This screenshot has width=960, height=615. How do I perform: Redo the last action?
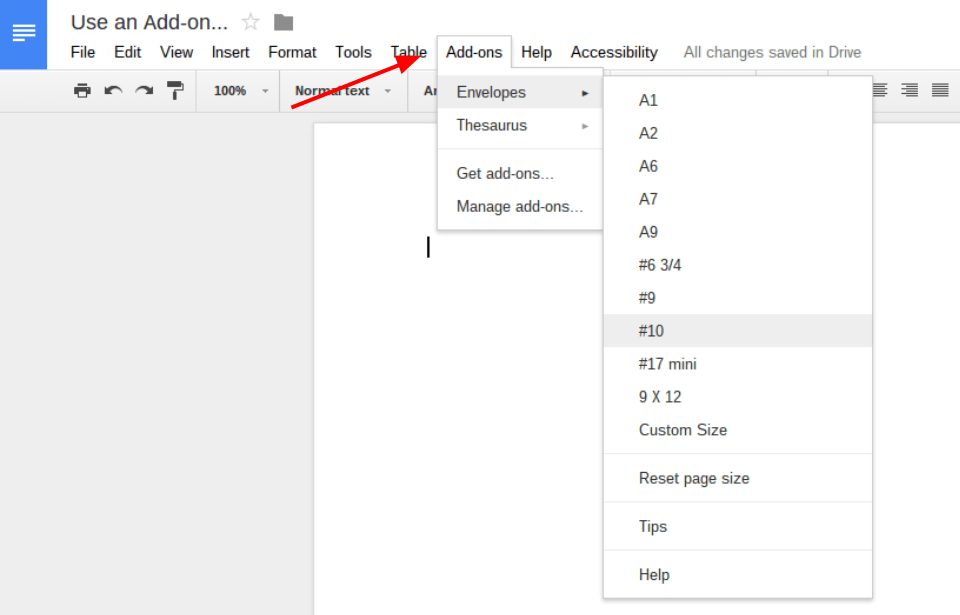point(143,90)
